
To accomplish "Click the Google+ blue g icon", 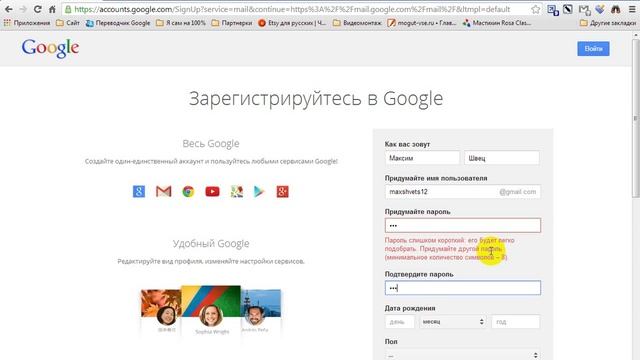I will tap(139, 191).
